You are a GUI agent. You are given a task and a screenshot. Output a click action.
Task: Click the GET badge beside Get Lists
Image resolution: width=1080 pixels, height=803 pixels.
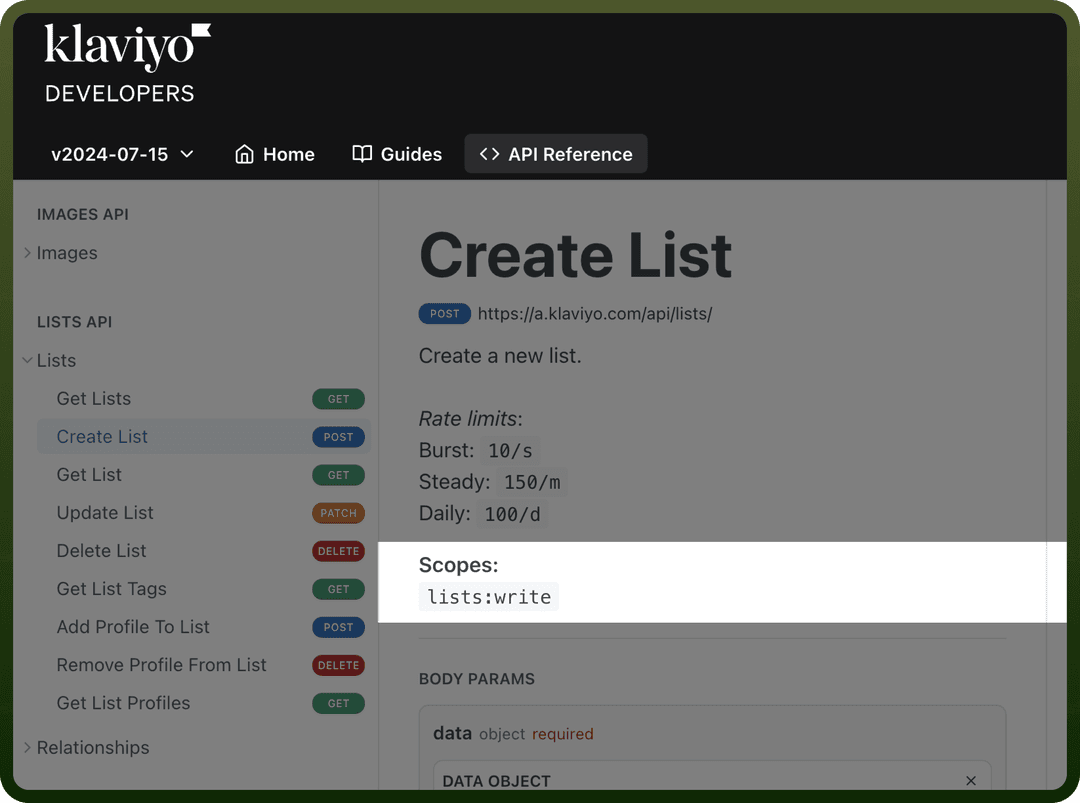pos(338,399)
